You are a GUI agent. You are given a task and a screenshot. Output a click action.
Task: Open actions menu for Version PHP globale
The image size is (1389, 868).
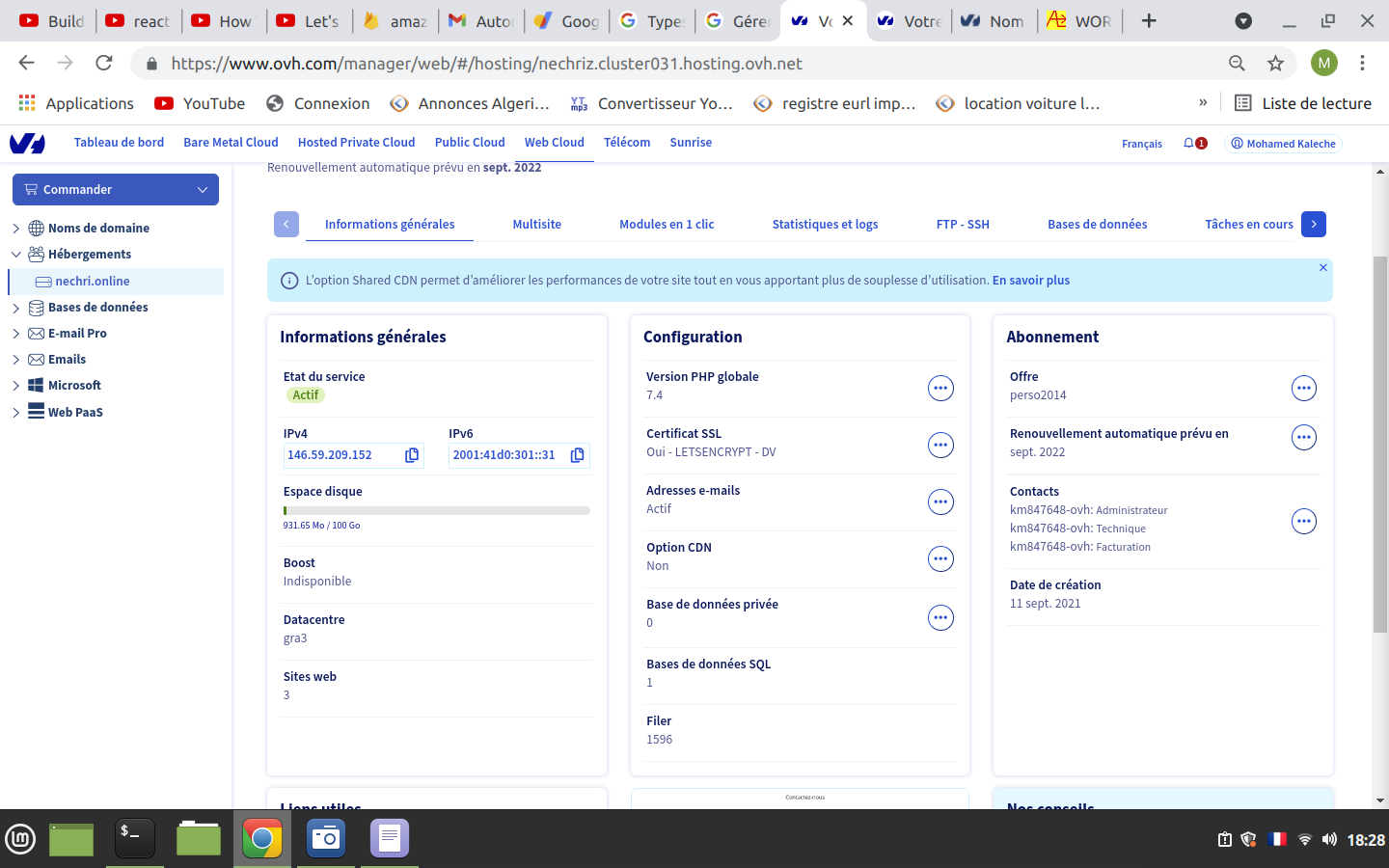click(x=940, y=388)
